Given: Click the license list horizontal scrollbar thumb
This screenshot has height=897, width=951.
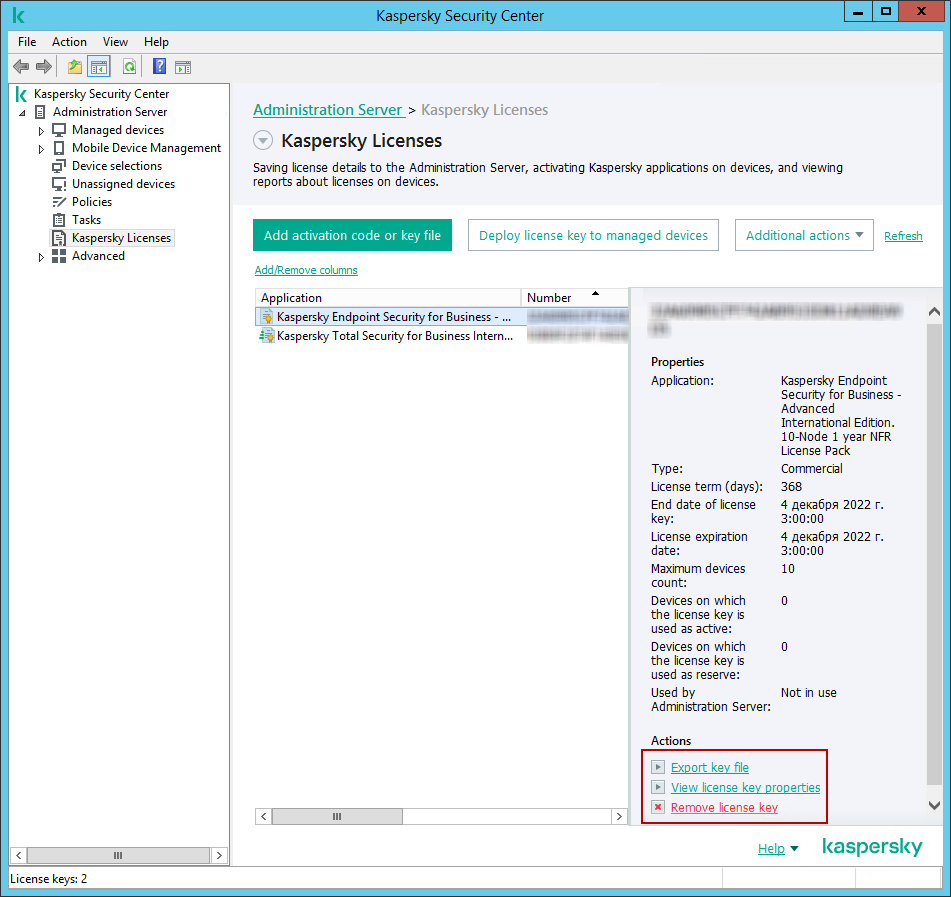Looking at the screenshot, I should pyautogui.click(x=337, y=817).
